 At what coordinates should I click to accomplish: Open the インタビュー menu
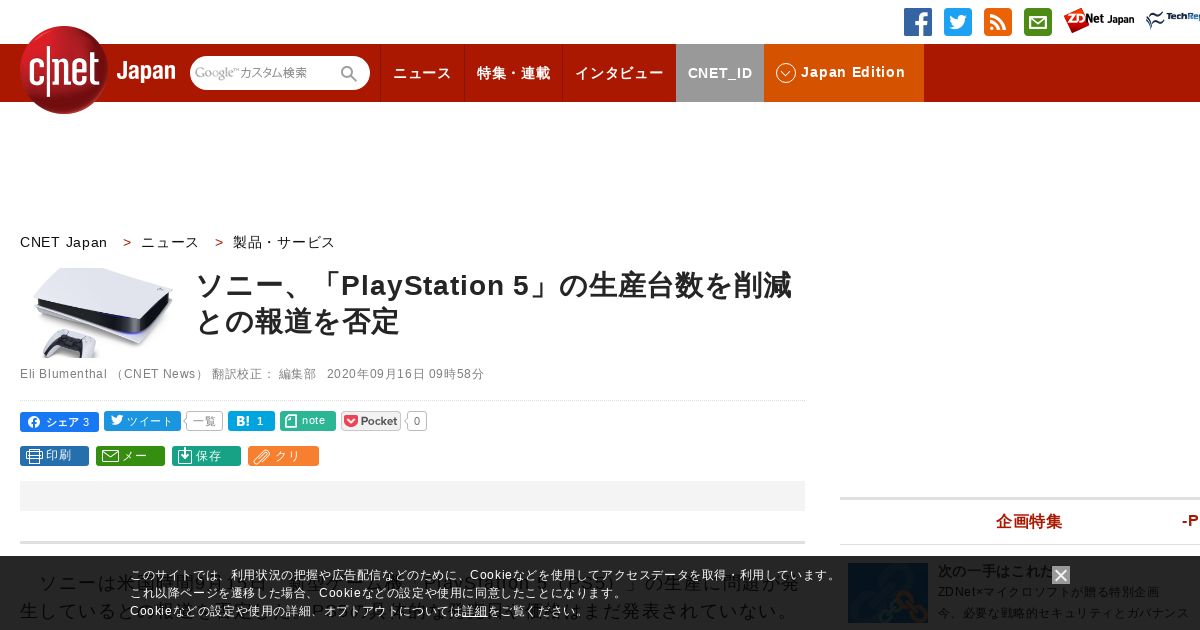[619, 73]
